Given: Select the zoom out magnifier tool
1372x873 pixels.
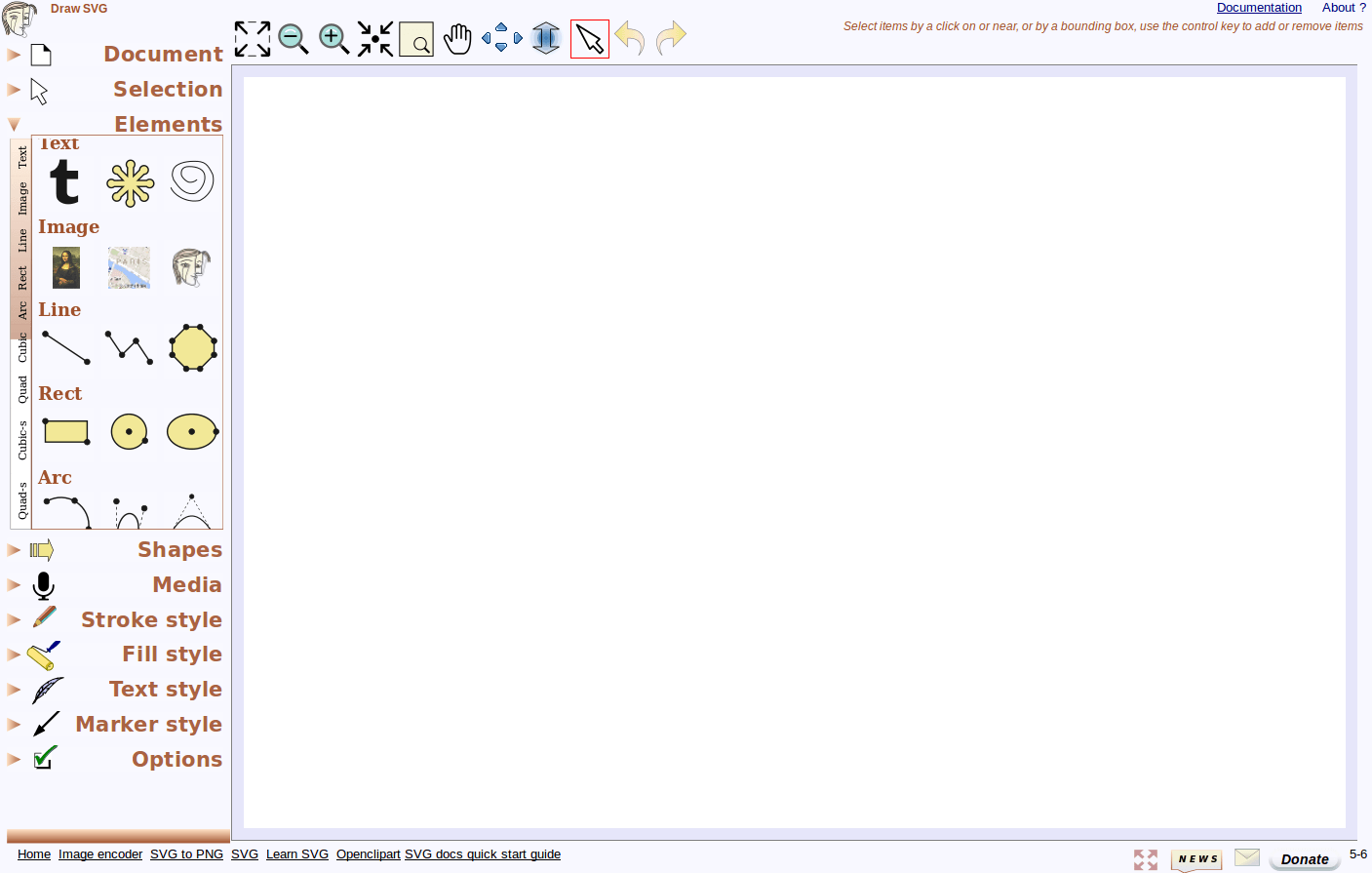Looking at the screenshot, I should [x=293, y=39].
